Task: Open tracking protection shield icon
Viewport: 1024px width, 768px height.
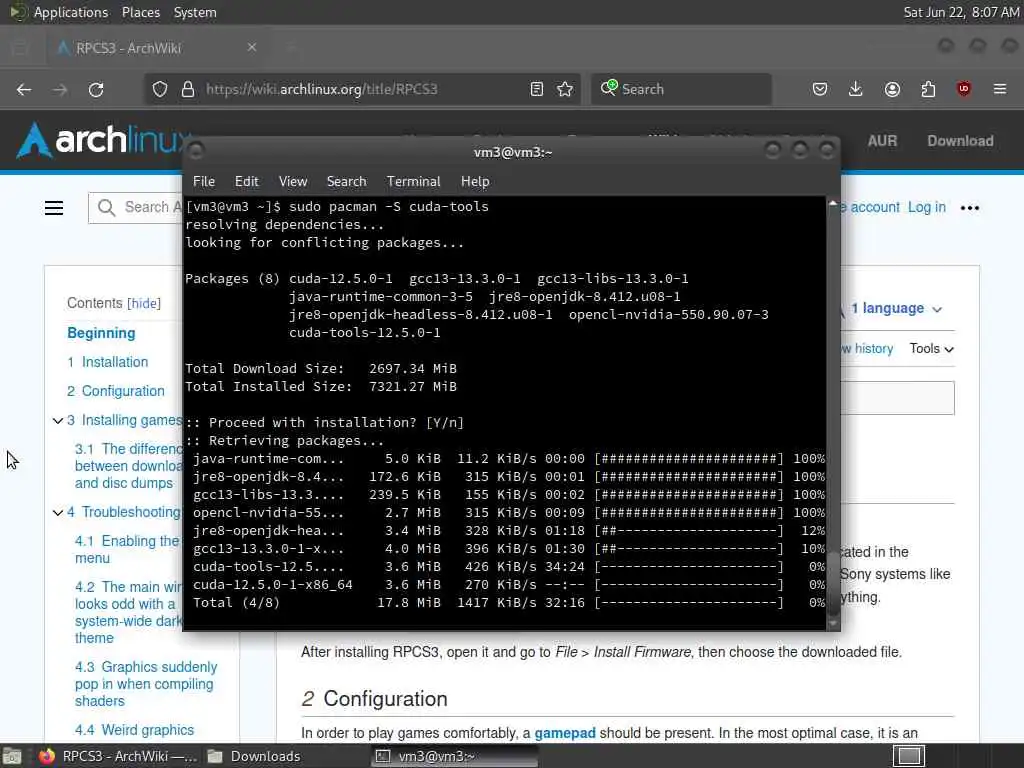Action: point(160,89)
